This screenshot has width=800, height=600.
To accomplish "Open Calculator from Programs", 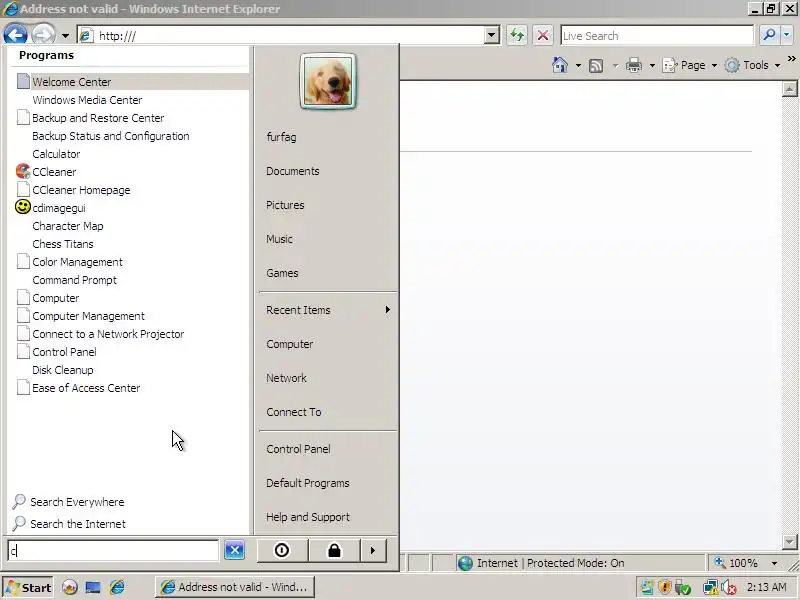I will [56, 154].
